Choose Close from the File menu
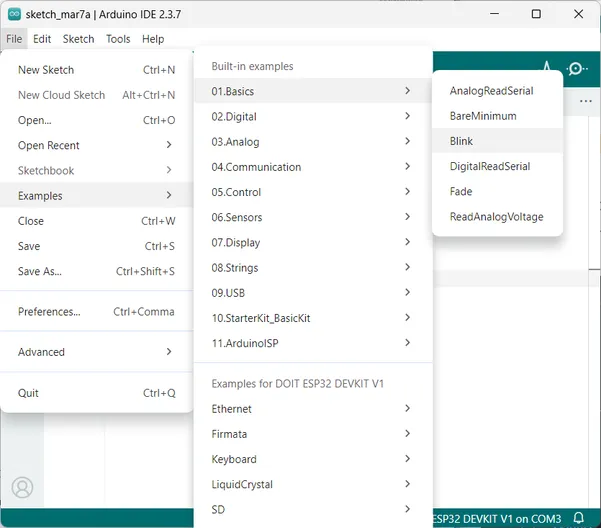 click(x=97, y=221)
